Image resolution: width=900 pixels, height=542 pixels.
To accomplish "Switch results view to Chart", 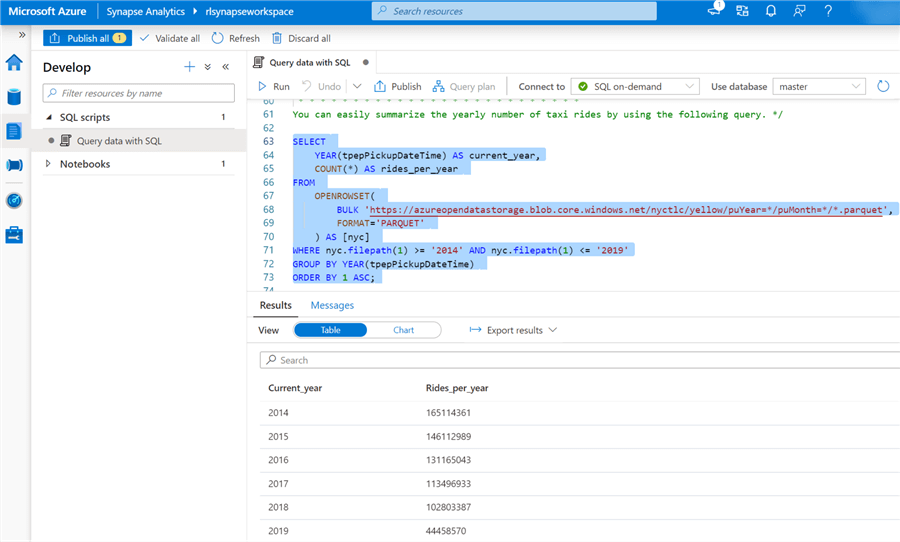I will click(x=404, y=330).
